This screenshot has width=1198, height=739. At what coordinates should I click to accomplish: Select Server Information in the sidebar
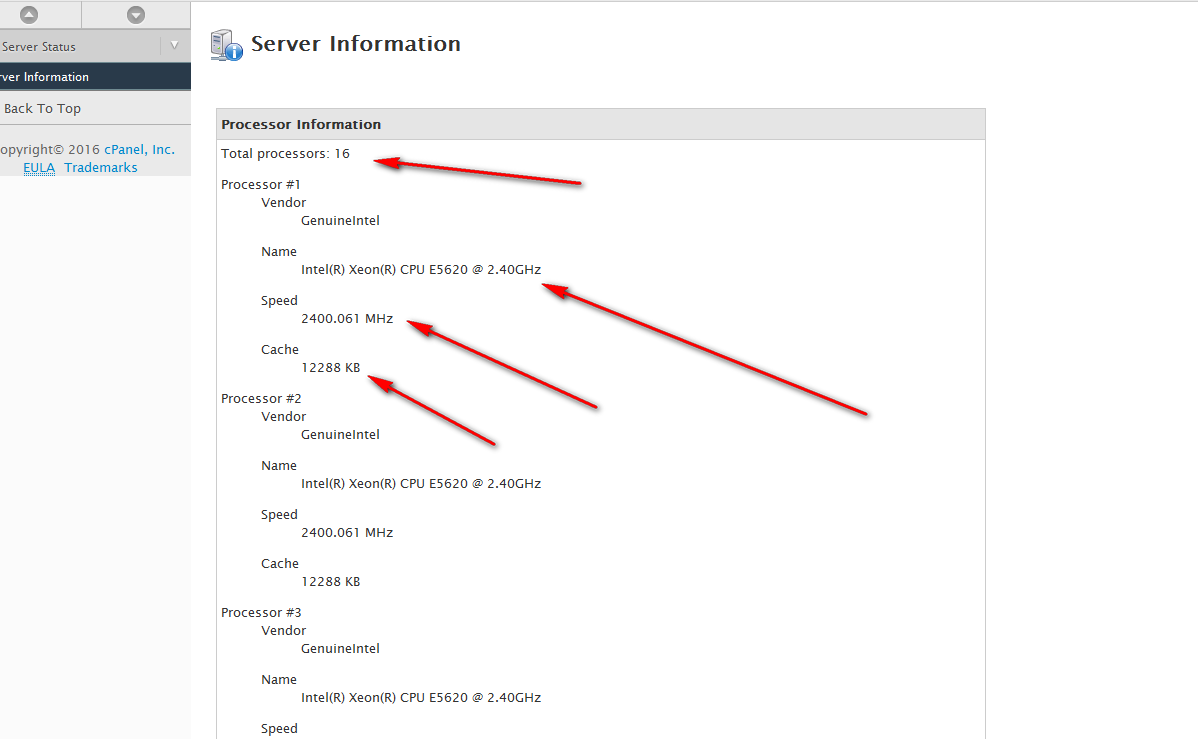pos(44,77)
